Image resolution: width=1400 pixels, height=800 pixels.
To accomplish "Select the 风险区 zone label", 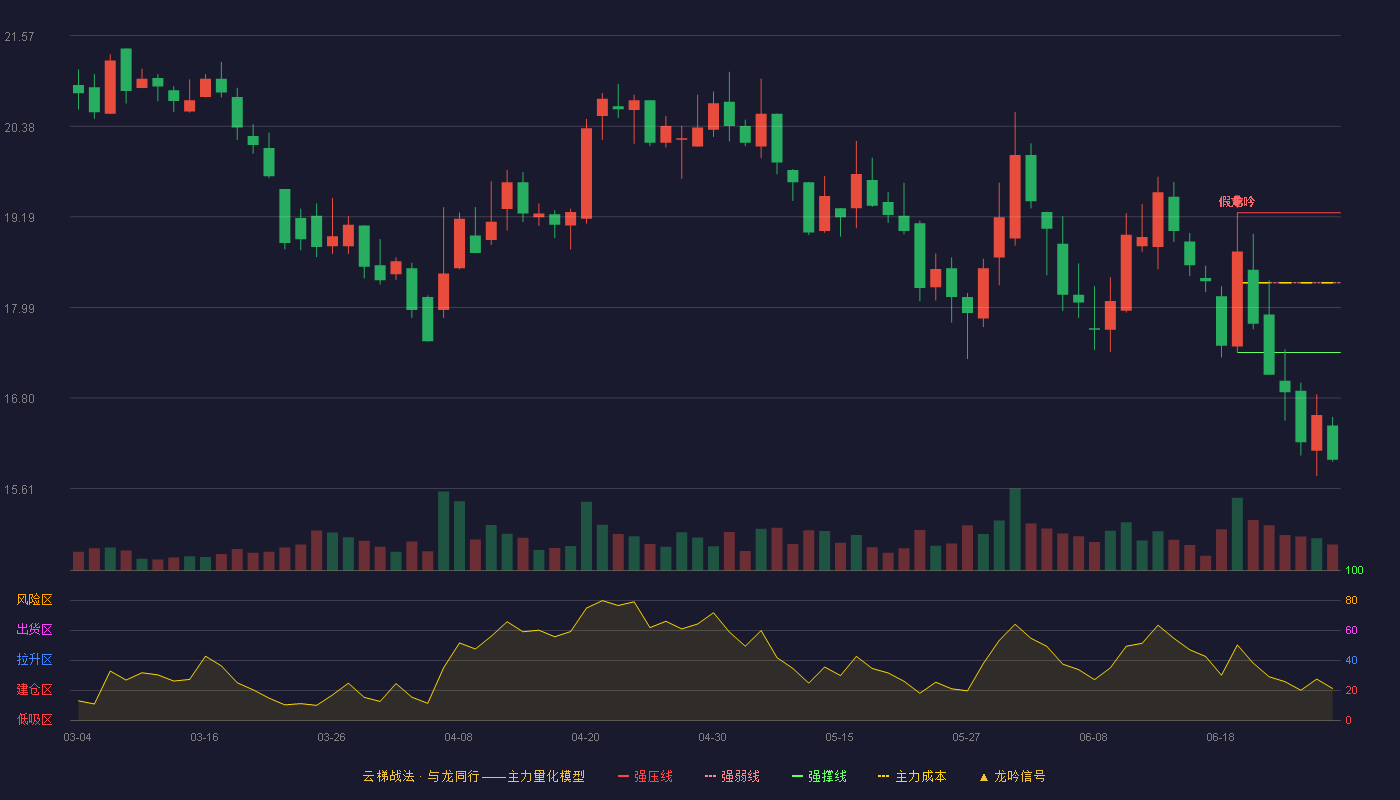I will [34, 600].
